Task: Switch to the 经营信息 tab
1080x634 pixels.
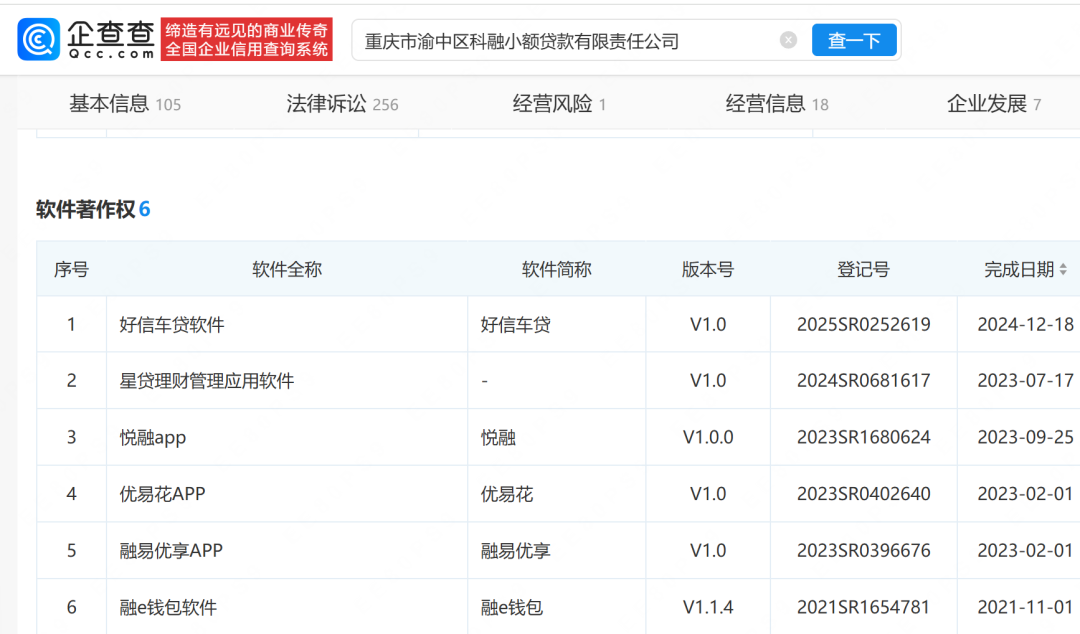Action: 776,104
